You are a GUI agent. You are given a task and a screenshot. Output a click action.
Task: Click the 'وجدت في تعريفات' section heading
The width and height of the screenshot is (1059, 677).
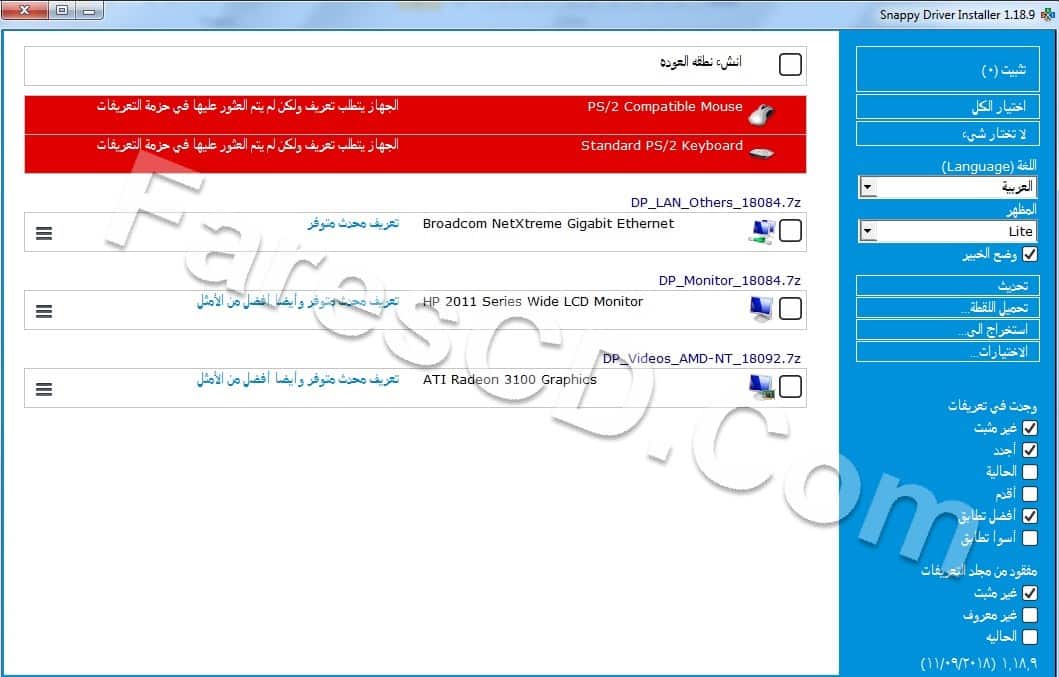[x=992, y=406]
